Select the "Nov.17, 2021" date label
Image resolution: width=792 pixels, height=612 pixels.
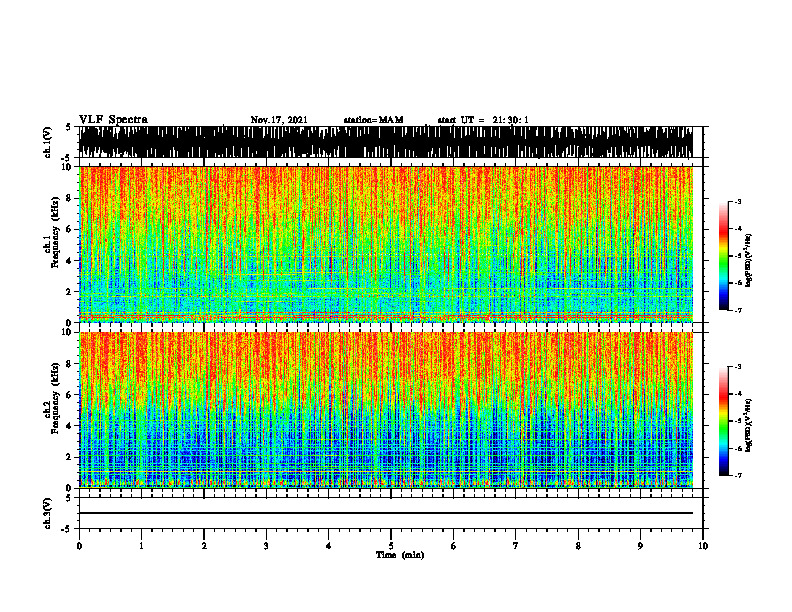279,120
